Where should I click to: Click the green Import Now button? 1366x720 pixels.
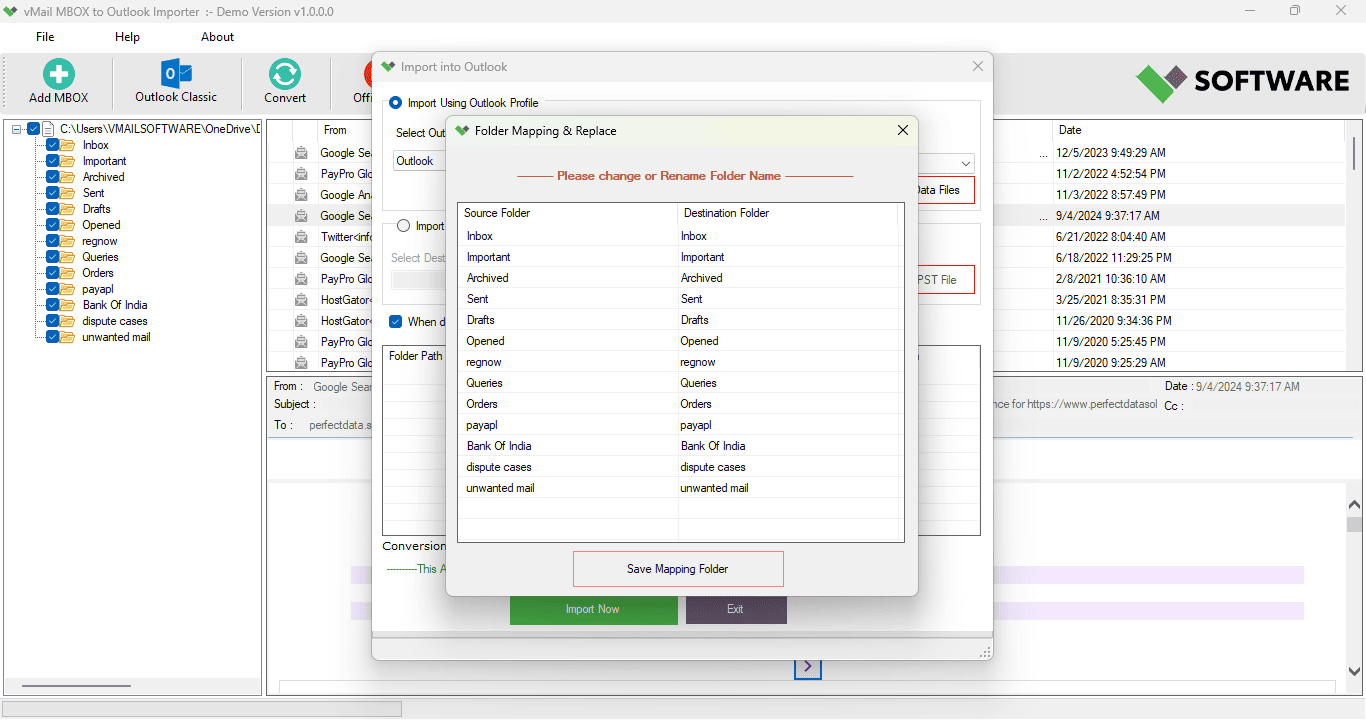point(593,609)
